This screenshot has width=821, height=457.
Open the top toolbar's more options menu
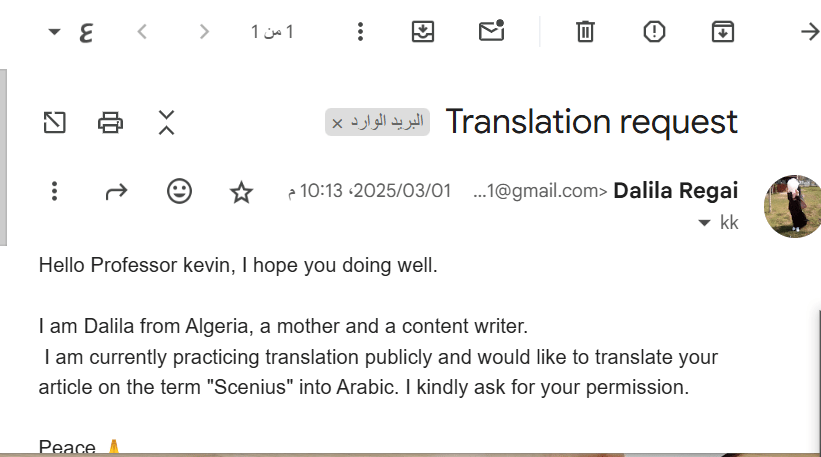tap(361, 32)
